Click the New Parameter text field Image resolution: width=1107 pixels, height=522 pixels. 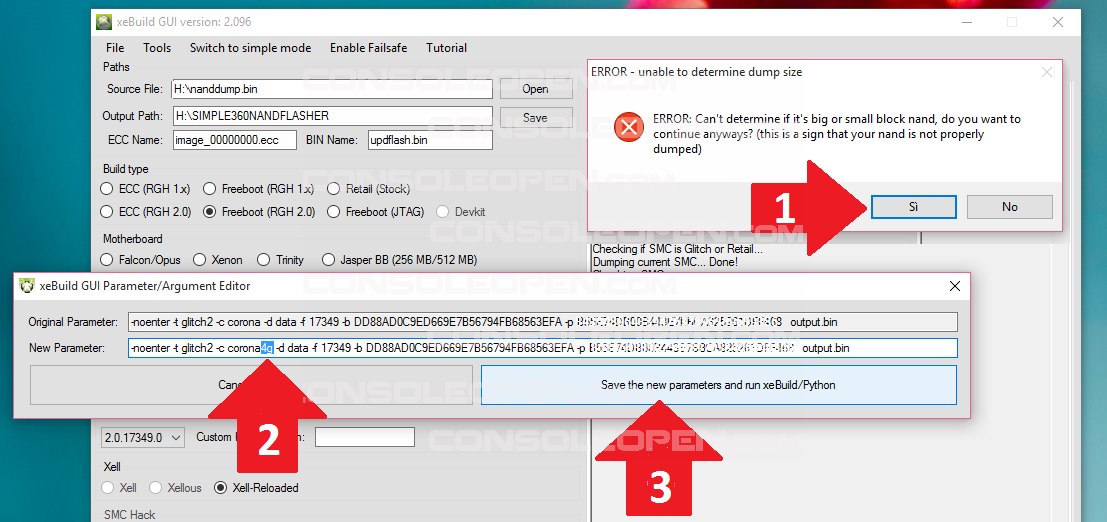point(542,348)
